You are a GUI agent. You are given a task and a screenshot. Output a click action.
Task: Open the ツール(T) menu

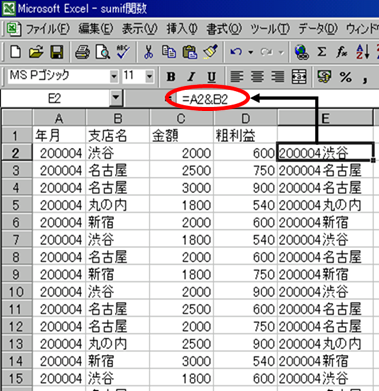(270, 29)
